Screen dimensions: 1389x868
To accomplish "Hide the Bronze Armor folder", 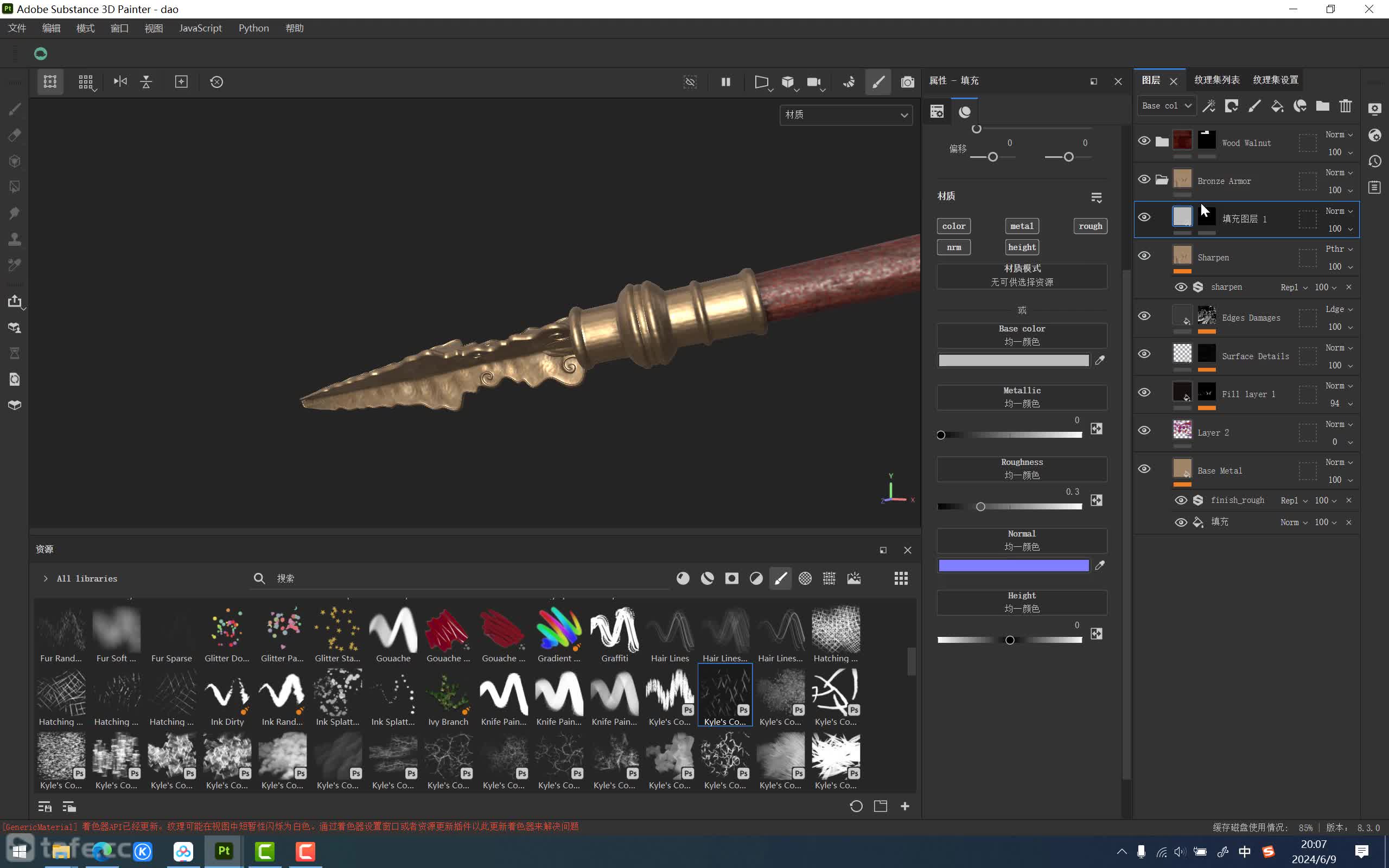I will 1144,179.
